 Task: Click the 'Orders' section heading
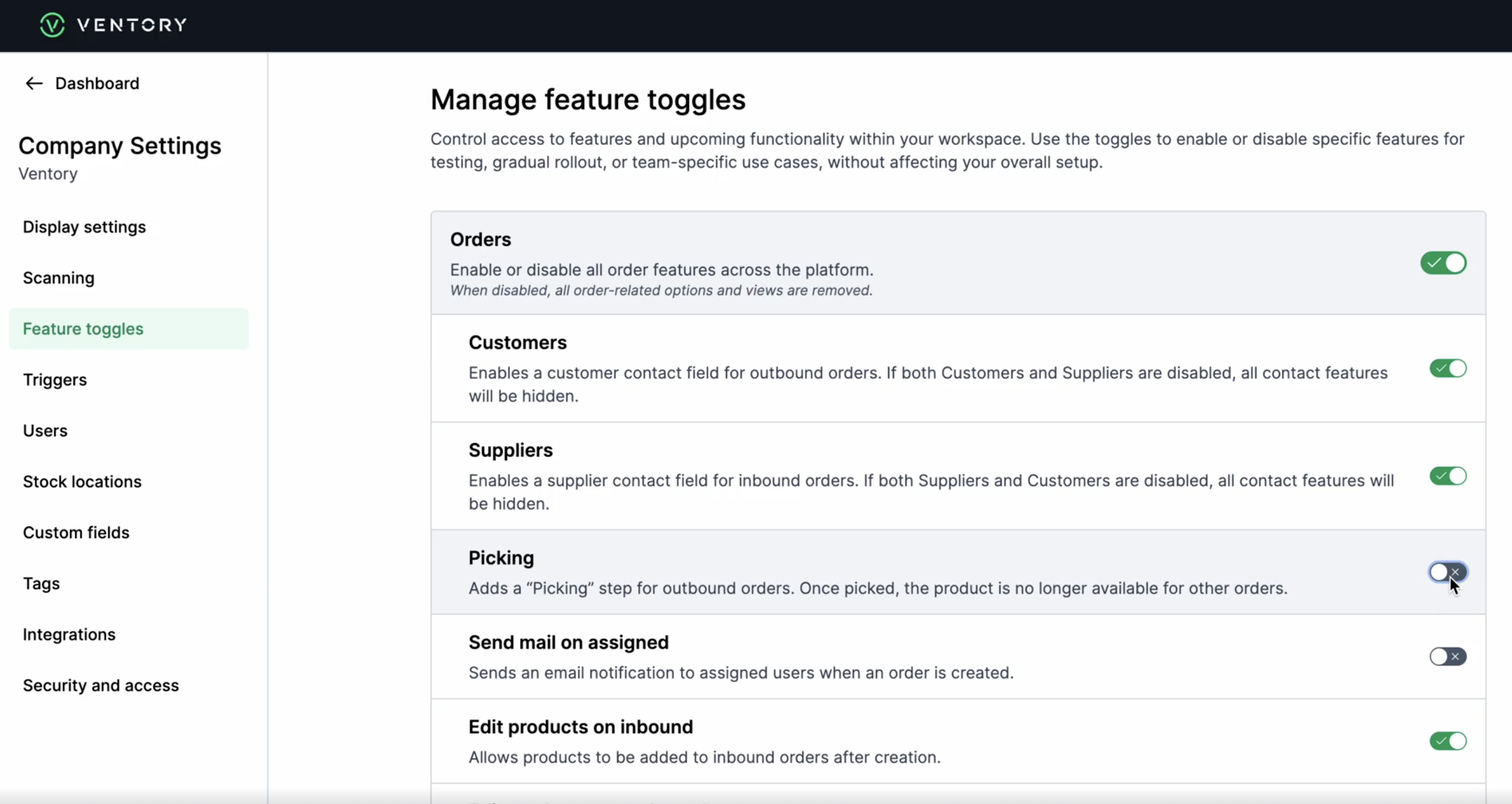click(480, 239)
